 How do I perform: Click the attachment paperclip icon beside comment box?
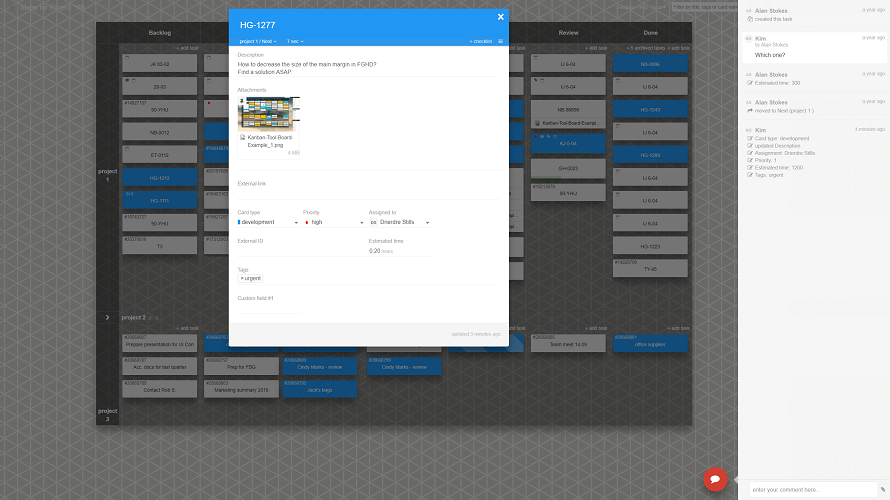[882, 489]
